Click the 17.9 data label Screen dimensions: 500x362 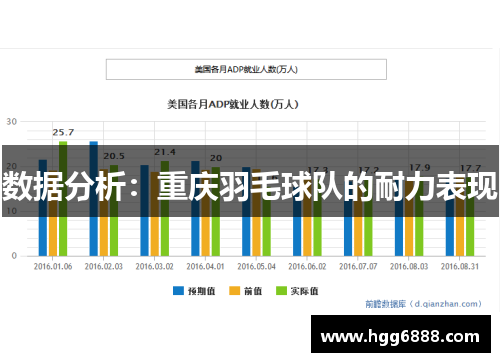point(420,167)
